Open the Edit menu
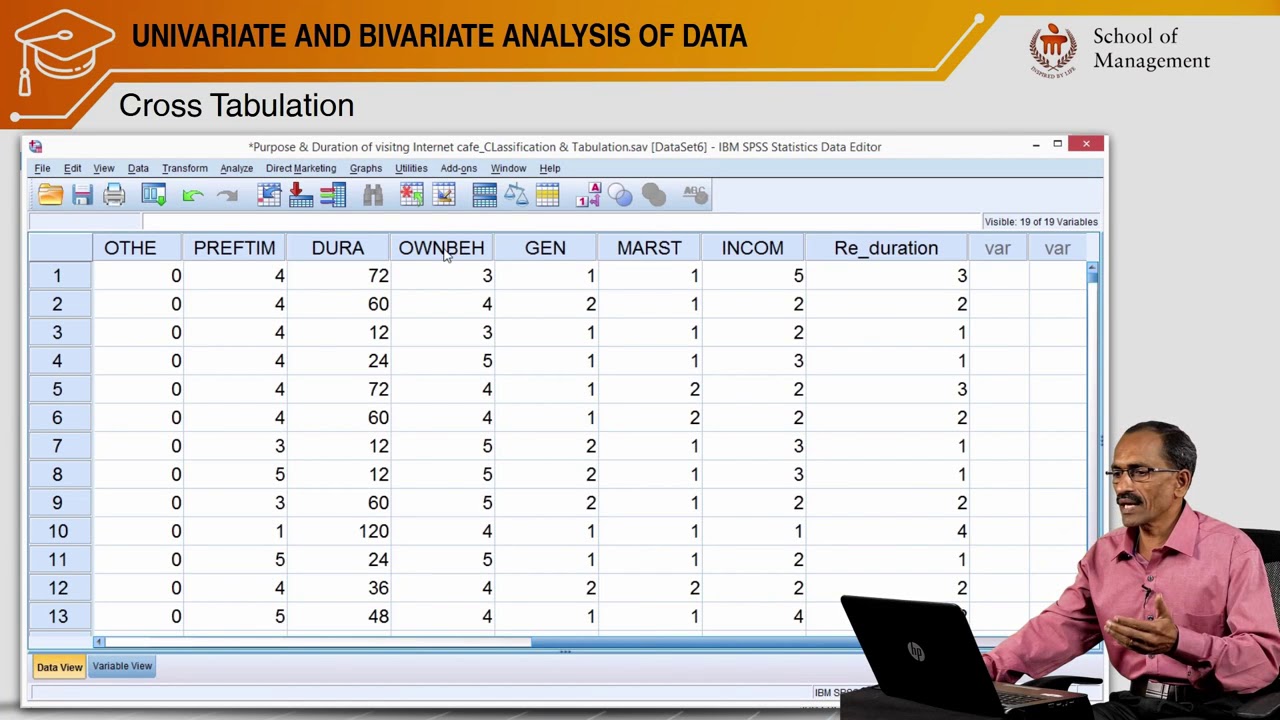This screenshot has height=720, width=1280. tap(73, 168)
